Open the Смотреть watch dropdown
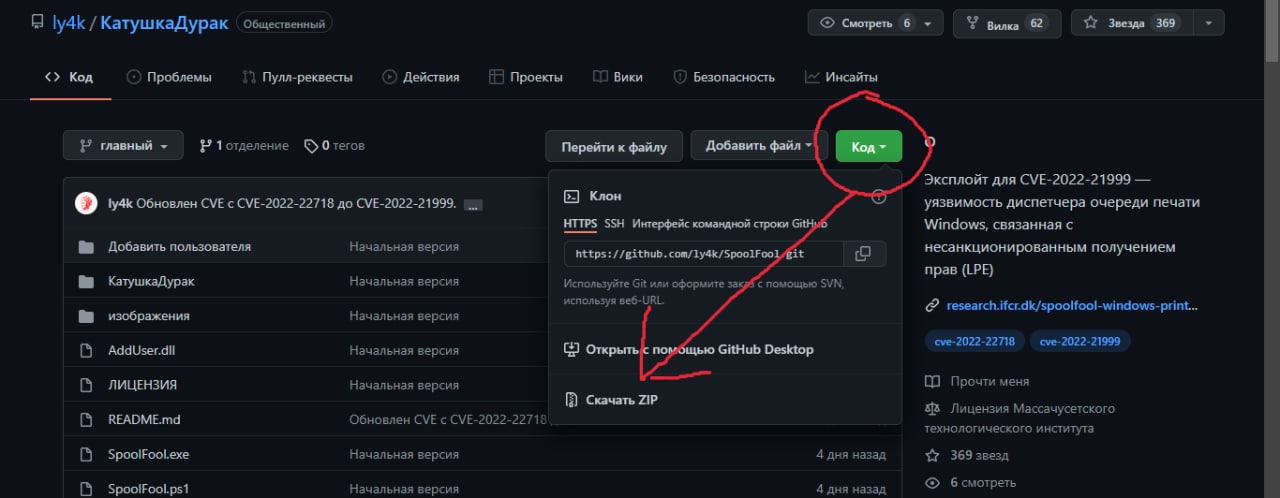The height and width of the screenshot is (498, 1280). [x=875, y=23]
